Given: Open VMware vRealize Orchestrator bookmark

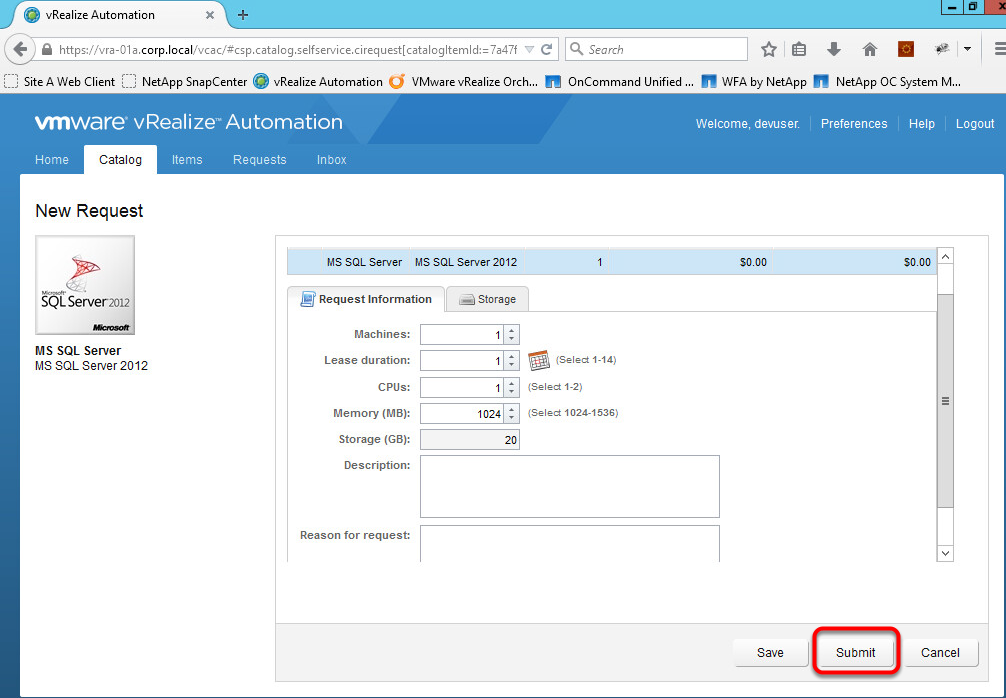Looking at the screenshot, I should [x=464, y=81].
